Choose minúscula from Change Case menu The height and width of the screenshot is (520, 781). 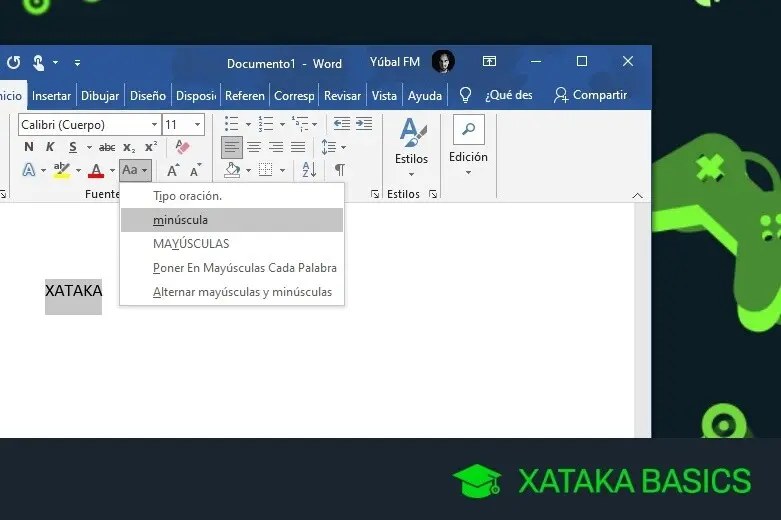pos(232,220)
